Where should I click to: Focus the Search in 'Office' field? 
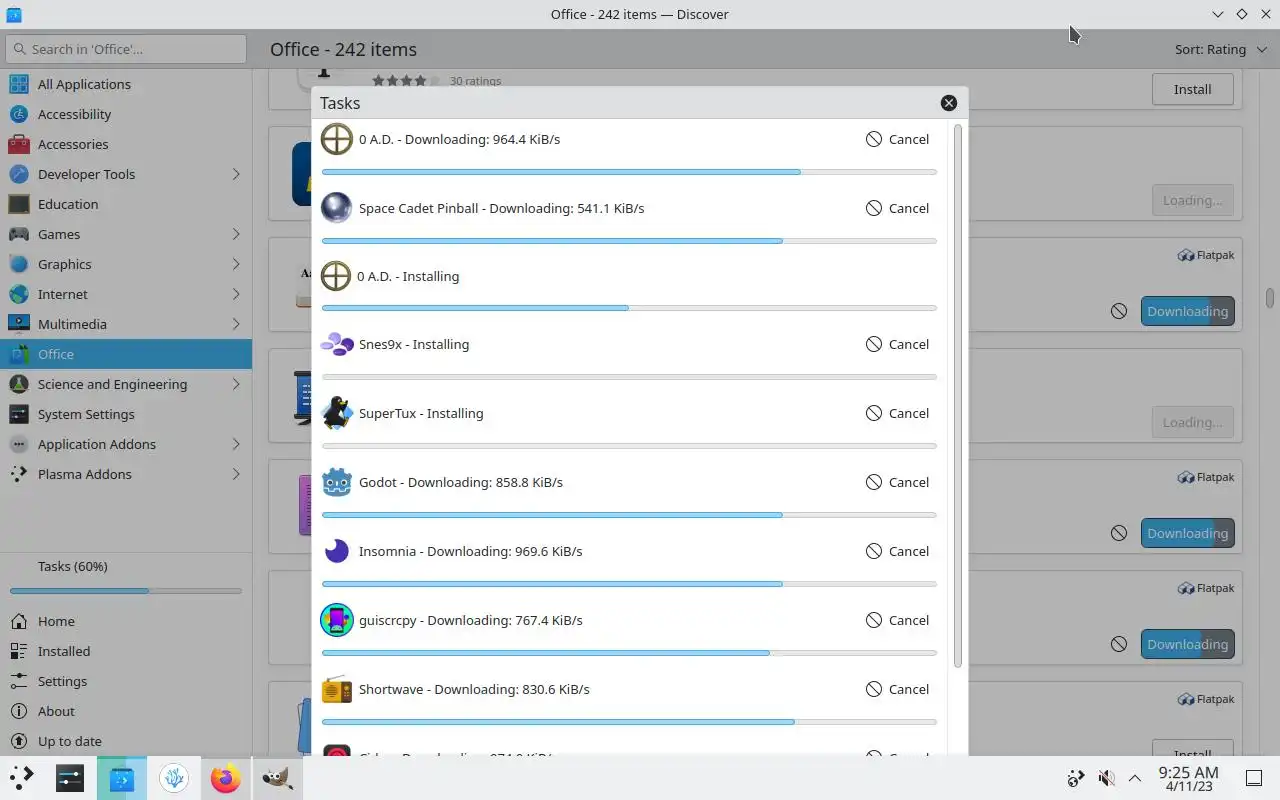[126, 49]
